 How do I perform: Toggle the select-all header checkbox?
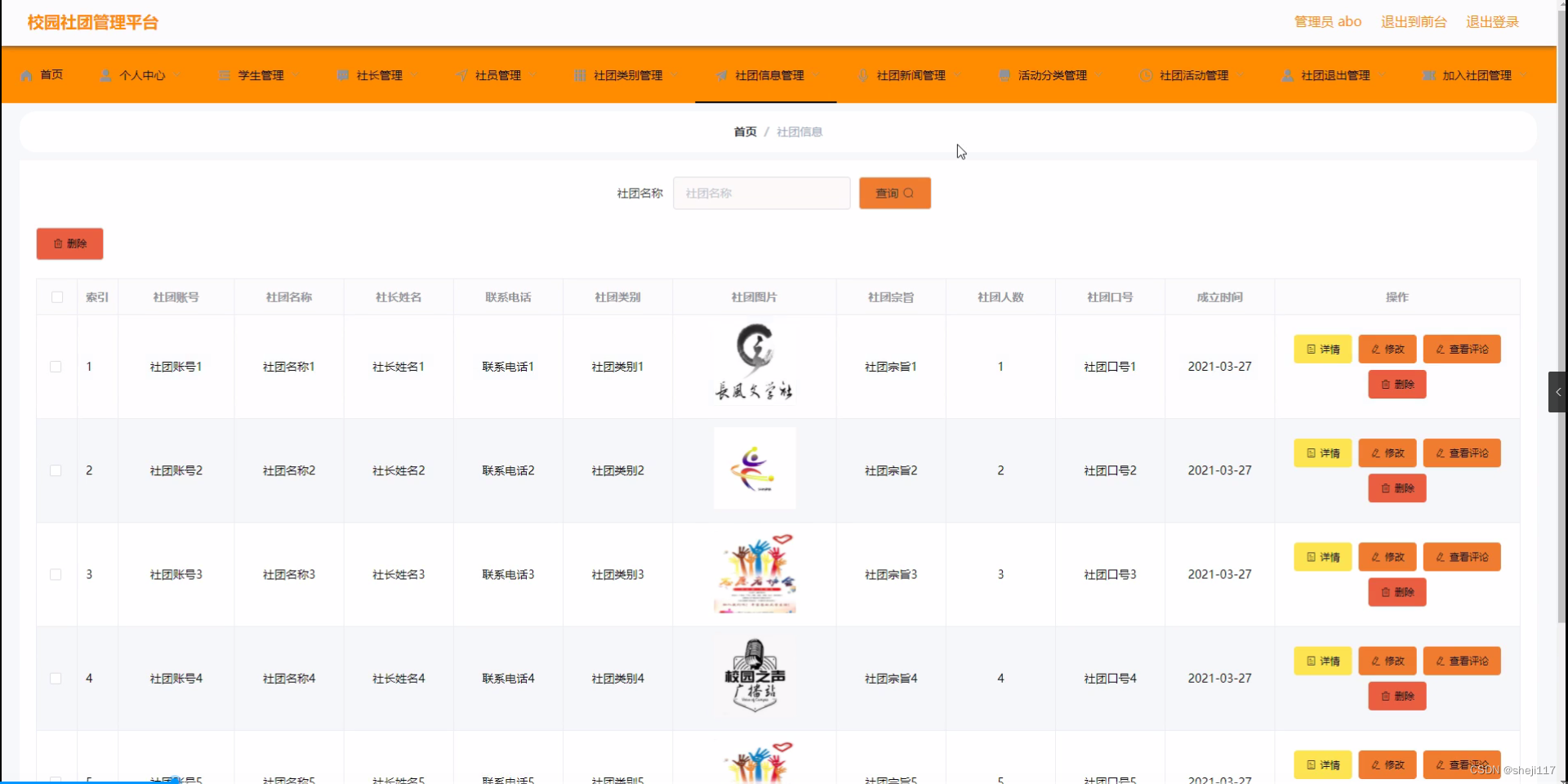57,297
